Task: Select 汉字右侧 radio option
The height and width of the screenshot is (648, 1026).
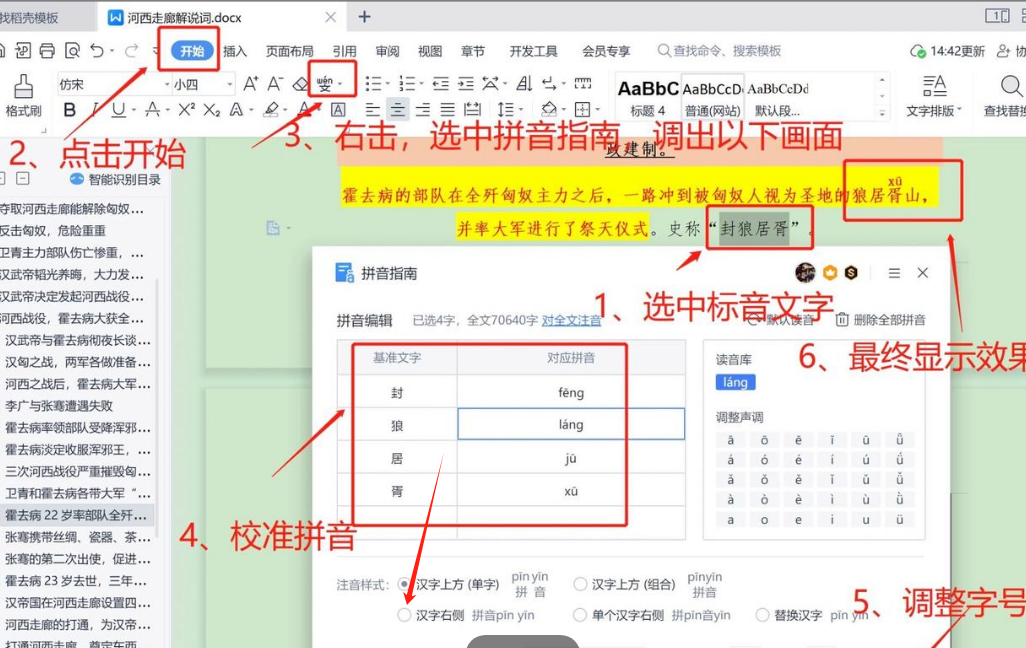Action: coord(404,615)
